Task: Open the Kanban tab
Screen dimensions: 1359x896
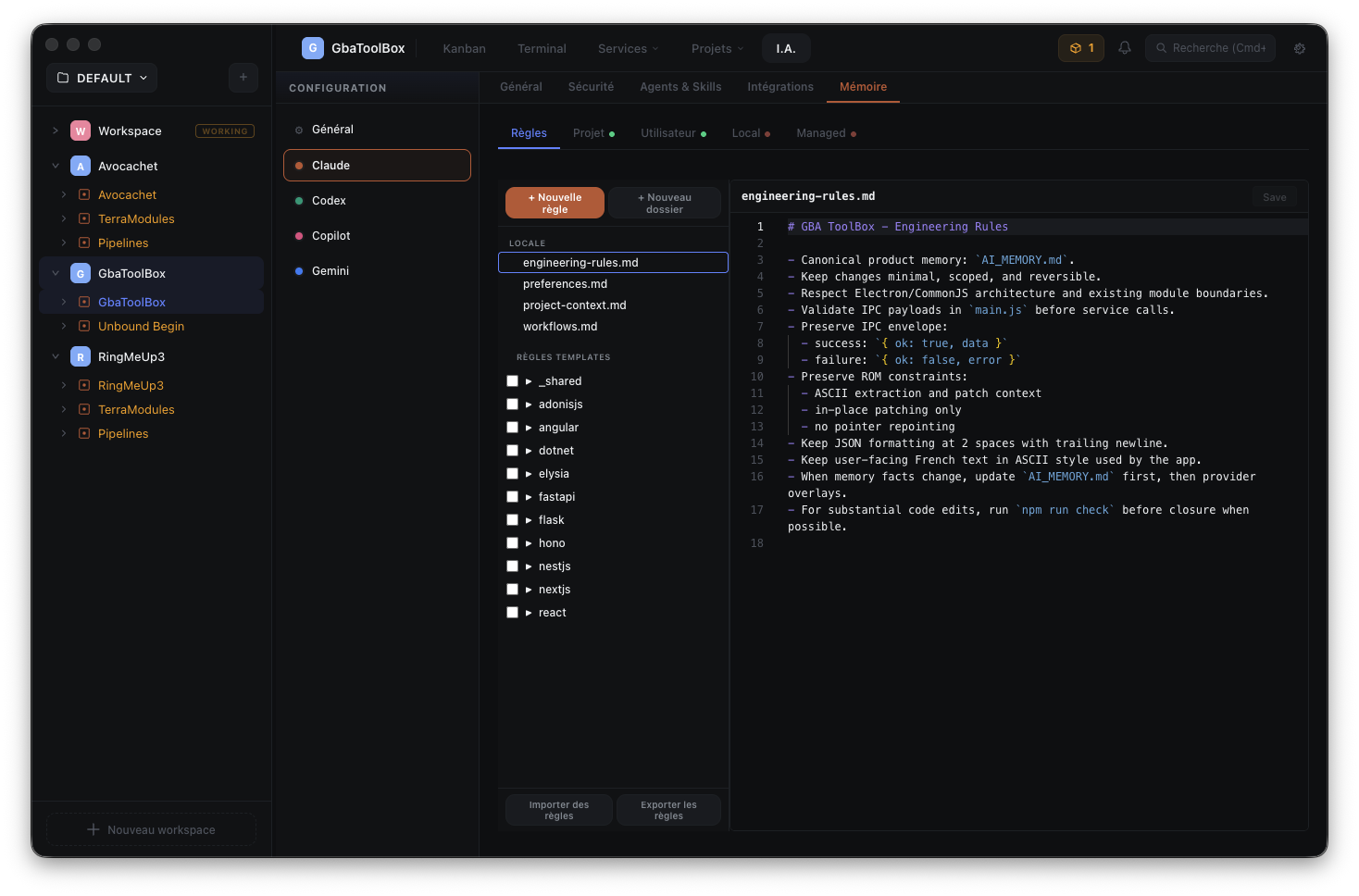Action: (x=464, y=49)
